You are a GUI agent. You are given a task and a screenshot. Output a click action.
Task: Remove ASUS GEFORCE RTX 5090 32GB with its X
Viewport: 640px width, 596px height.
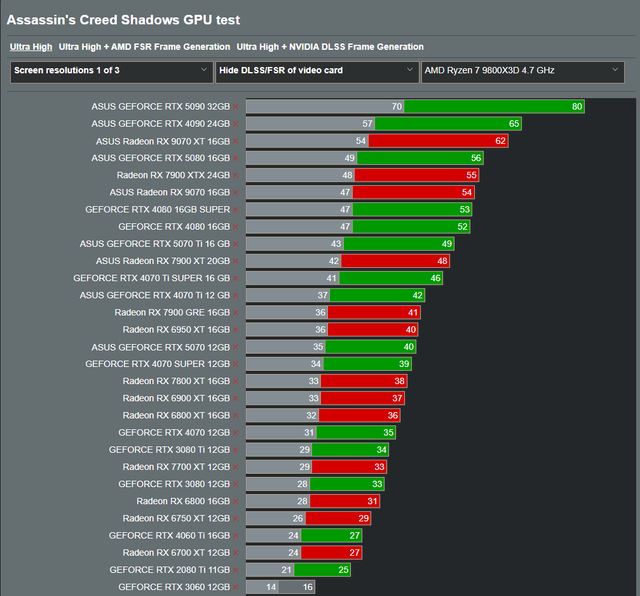[x=236, y=107]
